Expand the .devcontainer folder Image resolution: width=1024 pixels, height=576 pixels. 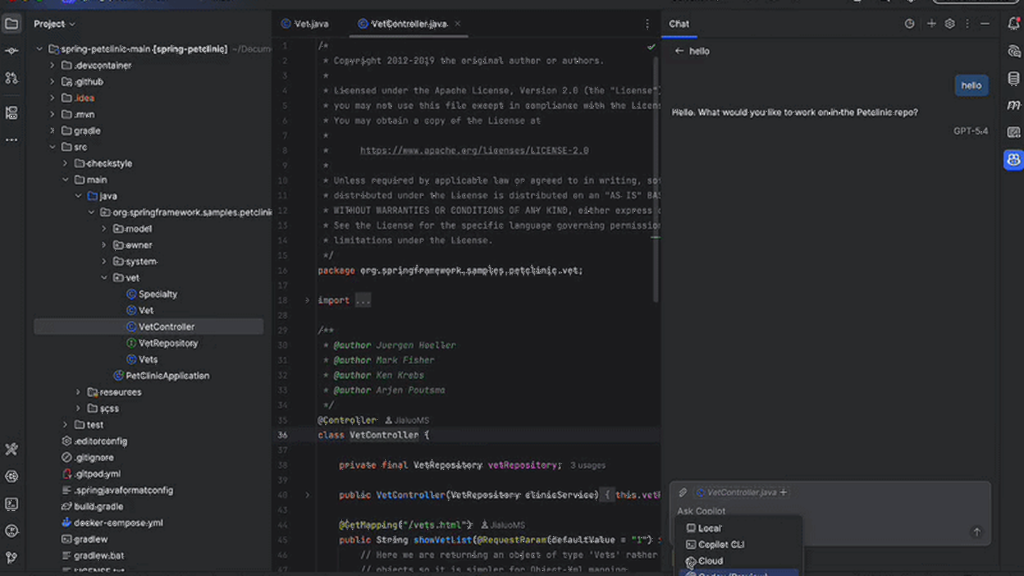(52, 65)
